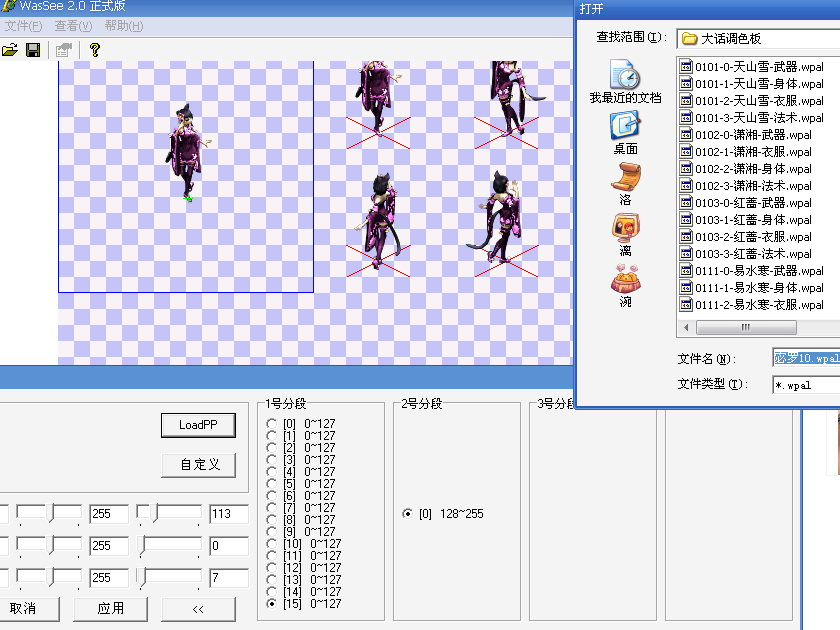Click the file list horizontal scrollbar thumb

click(746, 327)
